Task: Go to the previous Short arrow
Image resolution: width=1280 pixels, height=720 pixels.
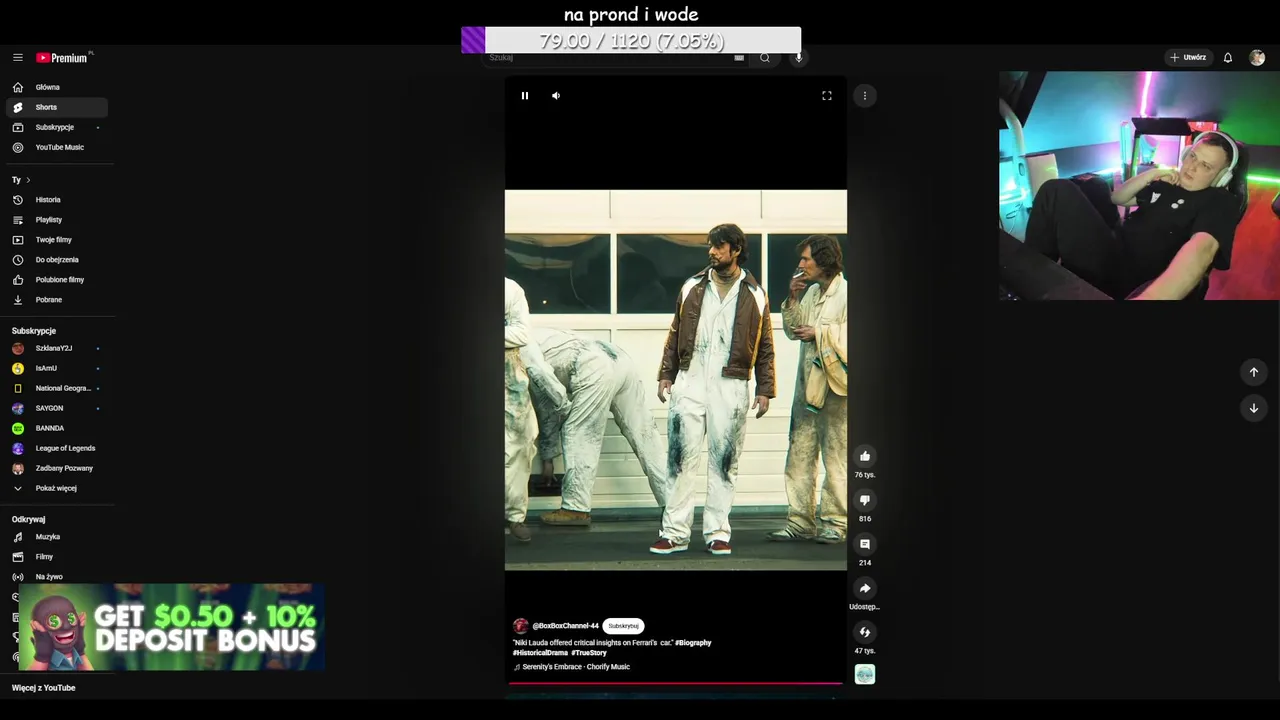Action: pyautogui.click(x=1254, y=372)
